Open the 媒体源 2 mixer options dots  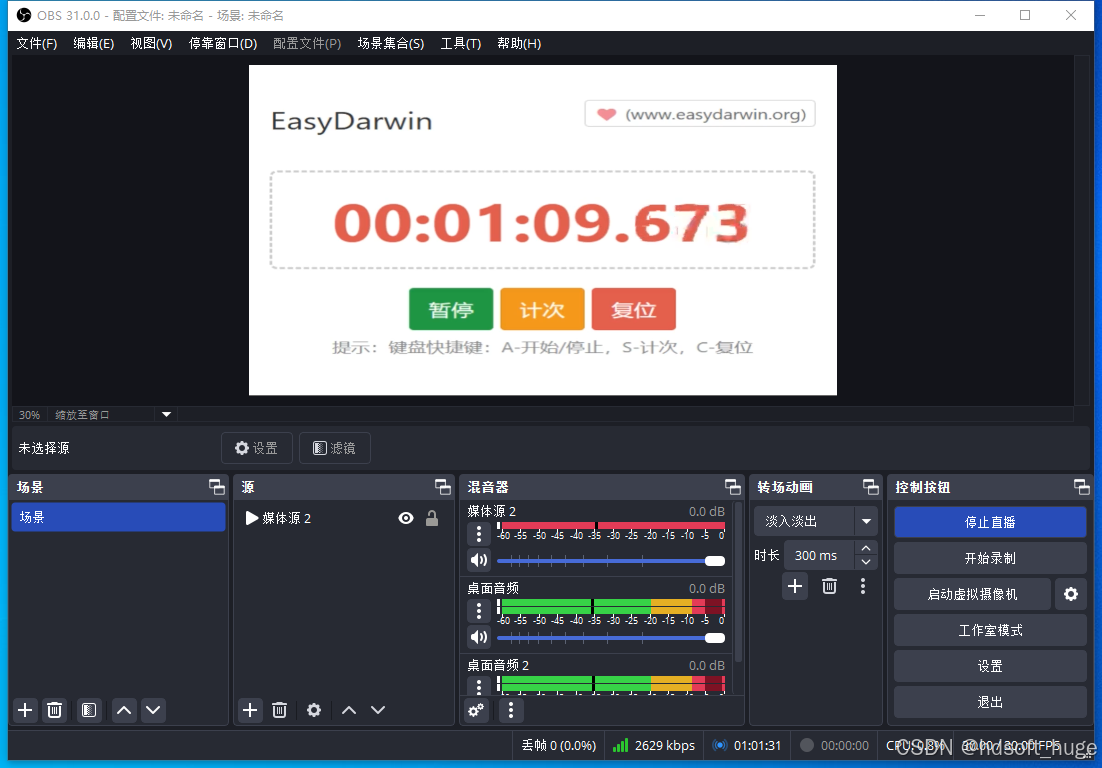pos(479,534)
